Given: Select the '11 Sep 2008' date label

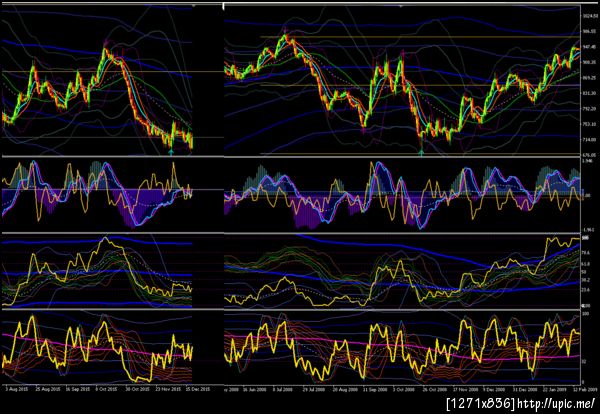Looking at the screenshot, I should (x=375, y=390).
